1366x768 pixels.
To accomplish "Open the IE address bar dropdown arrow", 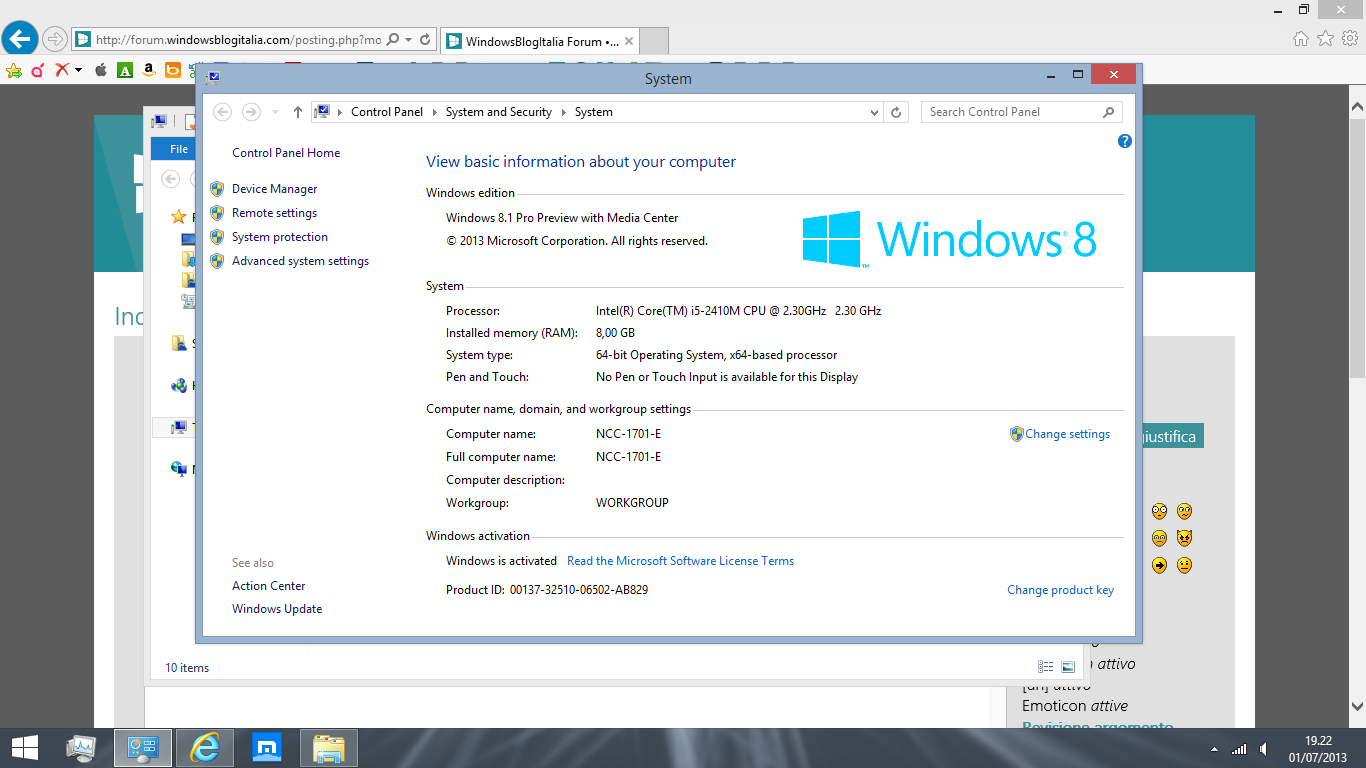I will pyautogui.click(x=409, y=40).
